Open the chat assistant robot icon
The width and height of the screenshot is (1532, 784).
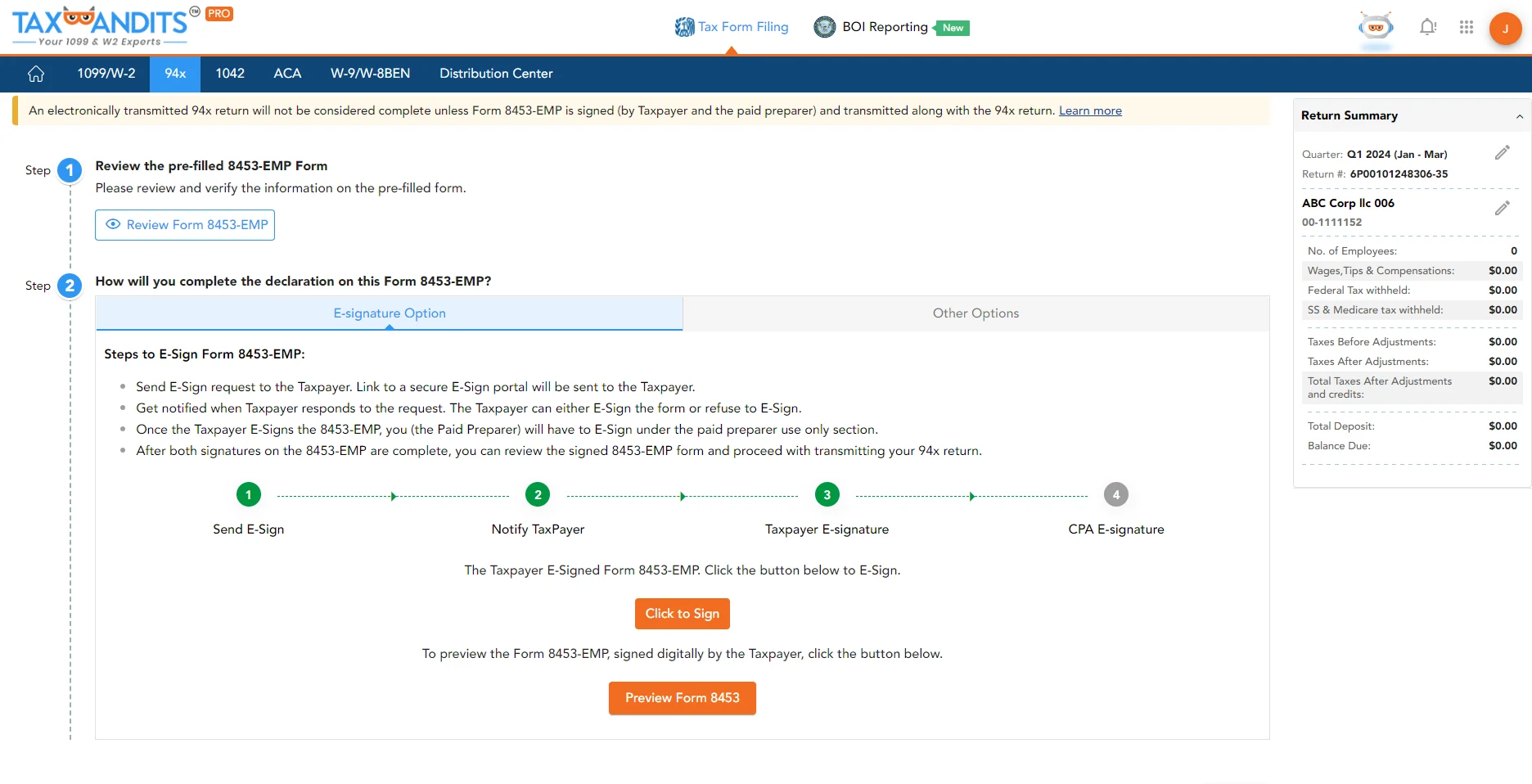click(1376, 27)
